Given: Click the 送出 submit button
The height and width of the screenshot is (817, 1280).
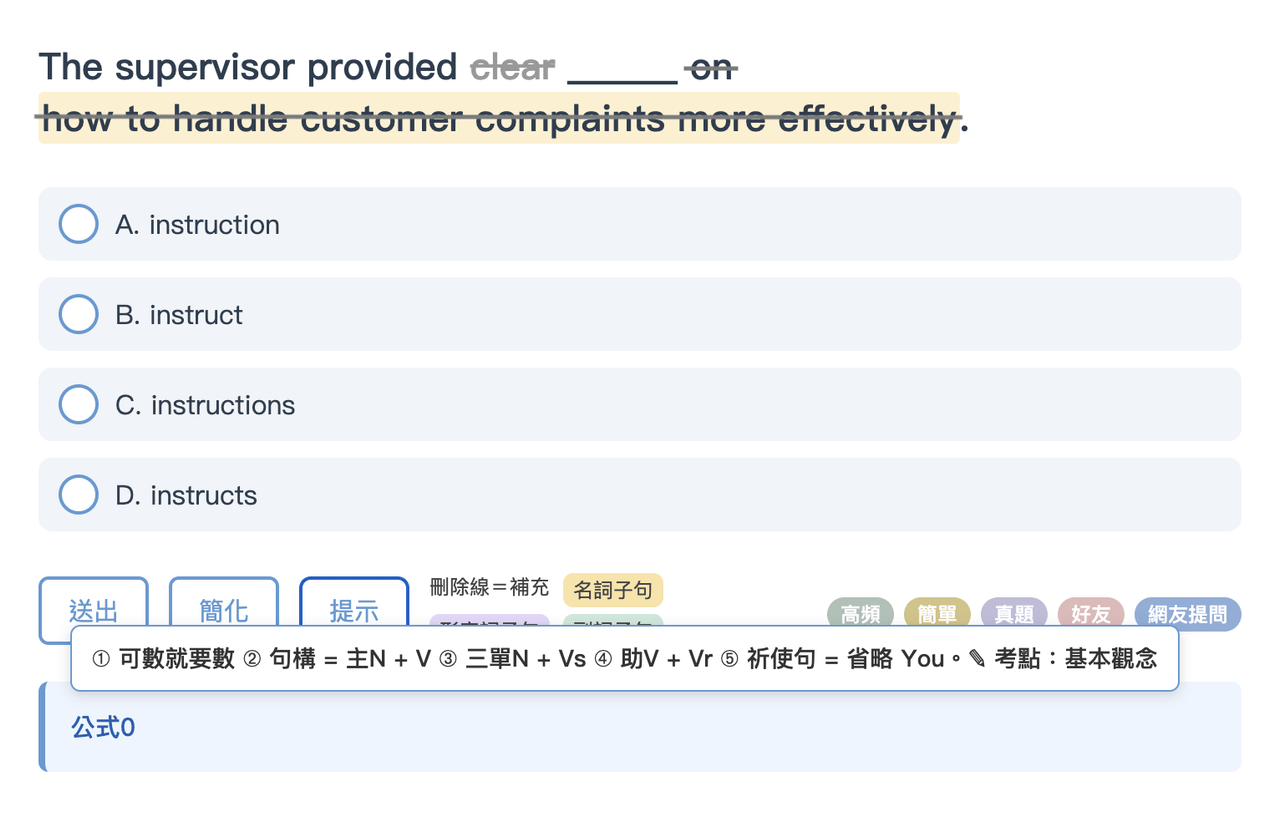Looking at the screenshot, I should (94, 610).
